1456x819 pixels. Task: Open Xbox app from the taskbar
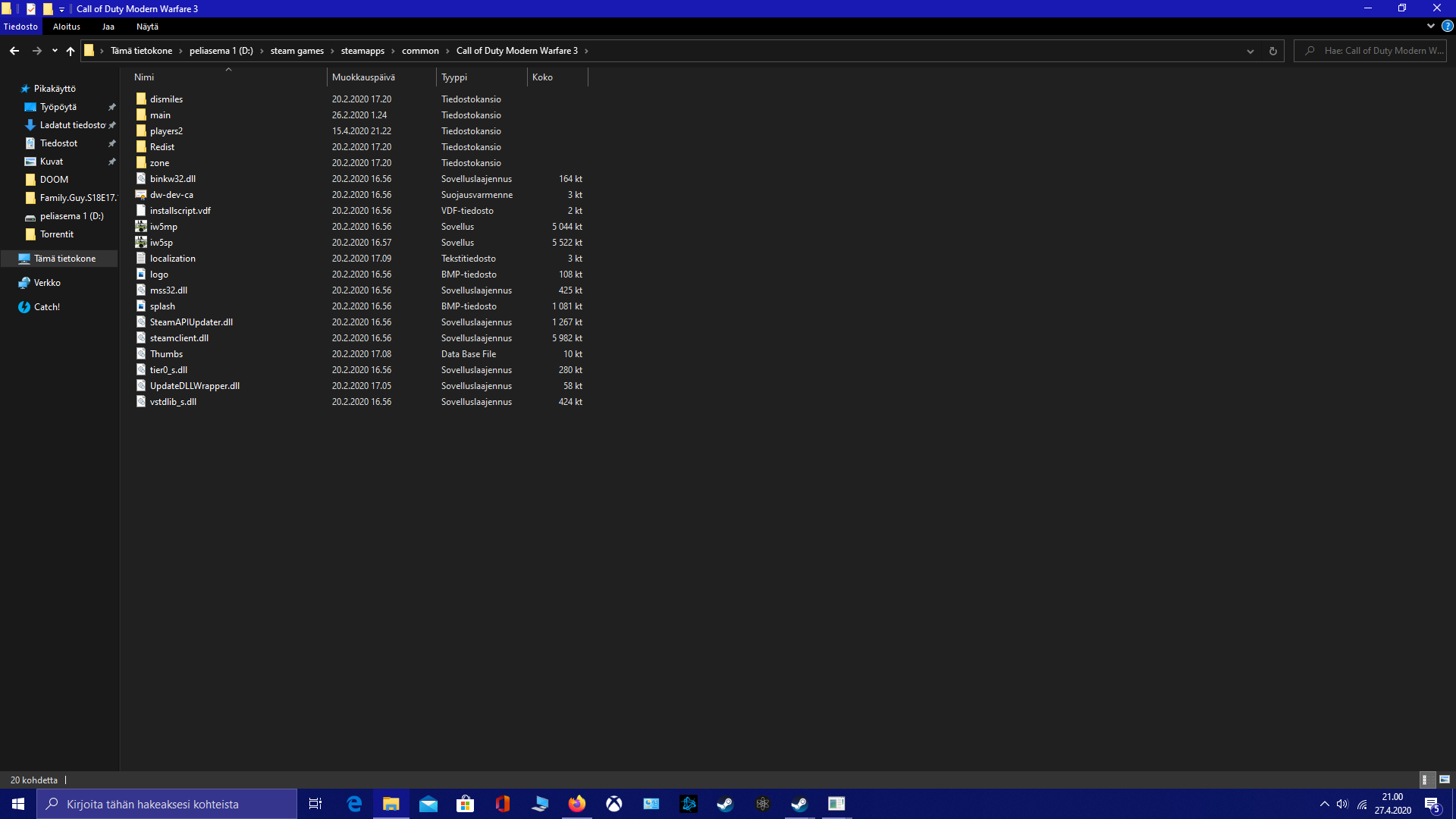click(x=614, y=804)
